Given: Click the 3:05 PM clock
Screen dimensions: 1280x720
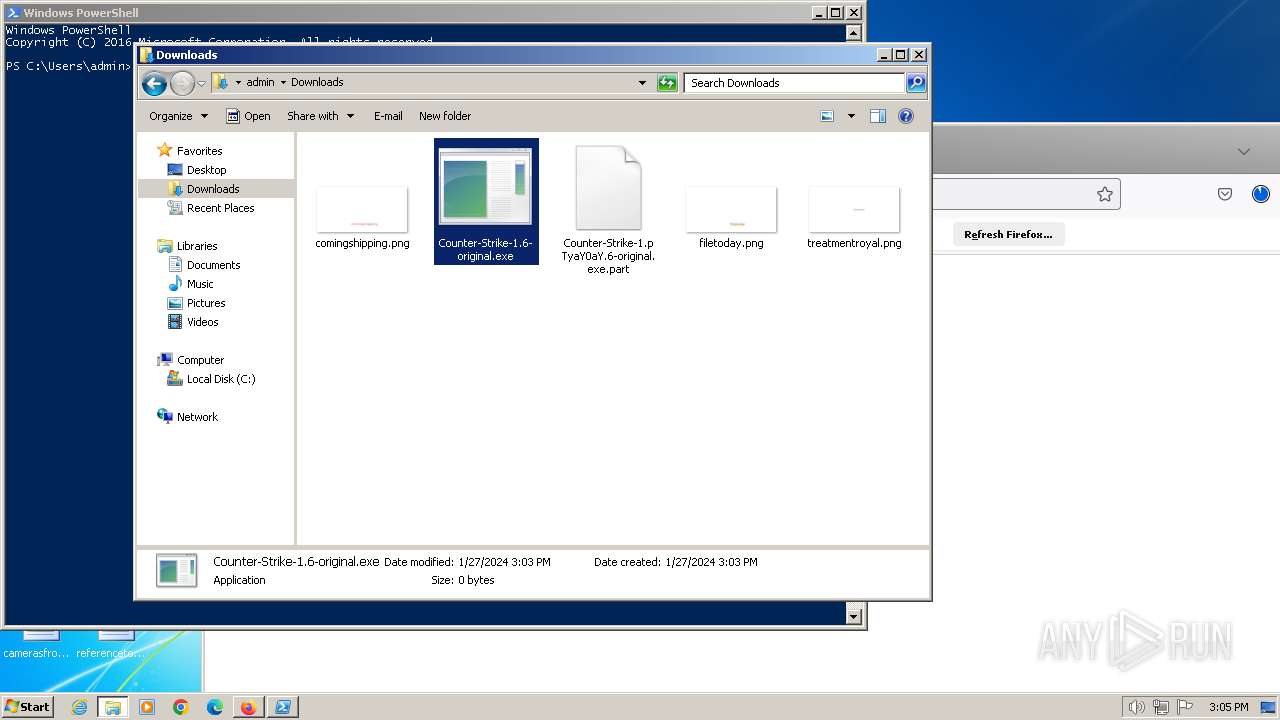Looking at the screenshot, I should (1228, 707).
